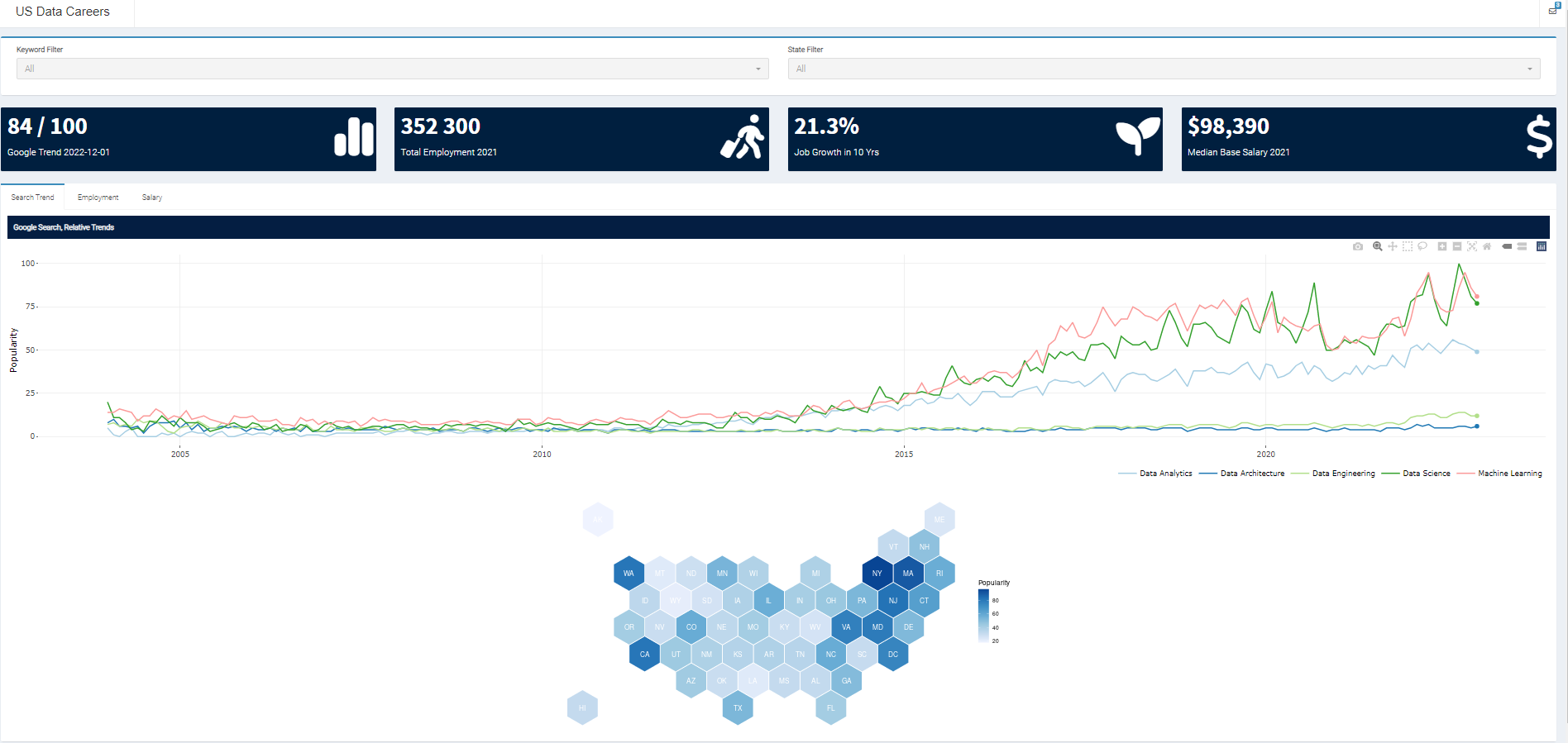The image size is (1568, 743).
Task: Click the Zoom in plus icon
Action: tap(1442, 246)
